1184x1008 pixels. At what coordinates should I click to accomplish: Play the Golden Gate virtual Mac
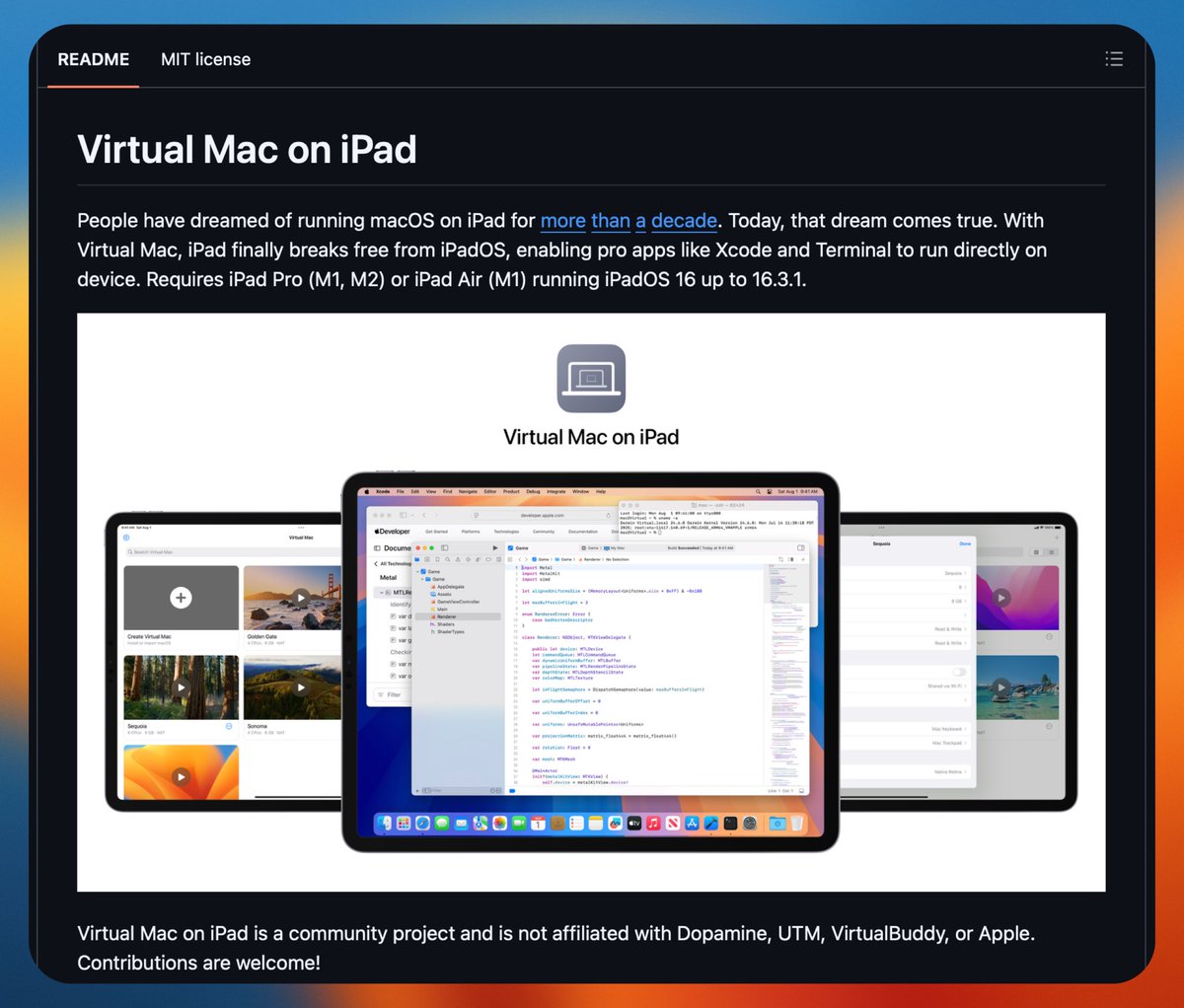[x=301, y=598]
